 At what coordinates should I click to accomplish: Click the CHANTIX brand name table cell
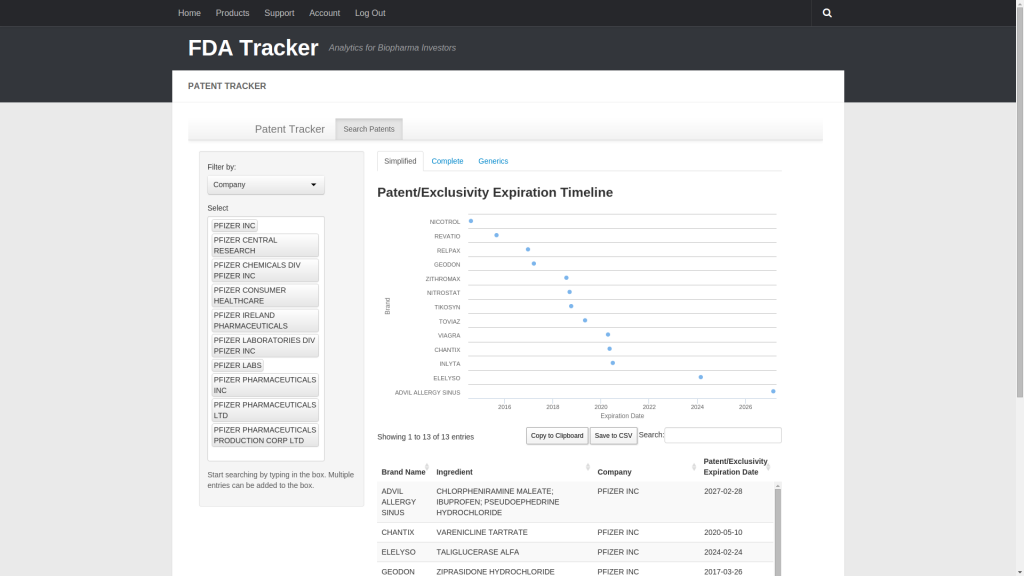pyautogui.click(x=404, y=532)
